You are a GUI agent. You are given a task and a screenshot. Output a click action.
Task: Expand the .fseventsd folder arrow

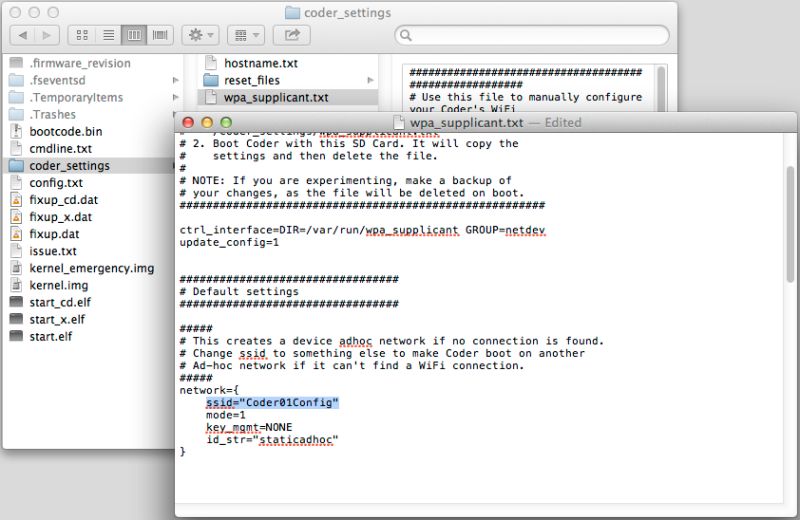point(176,80)
